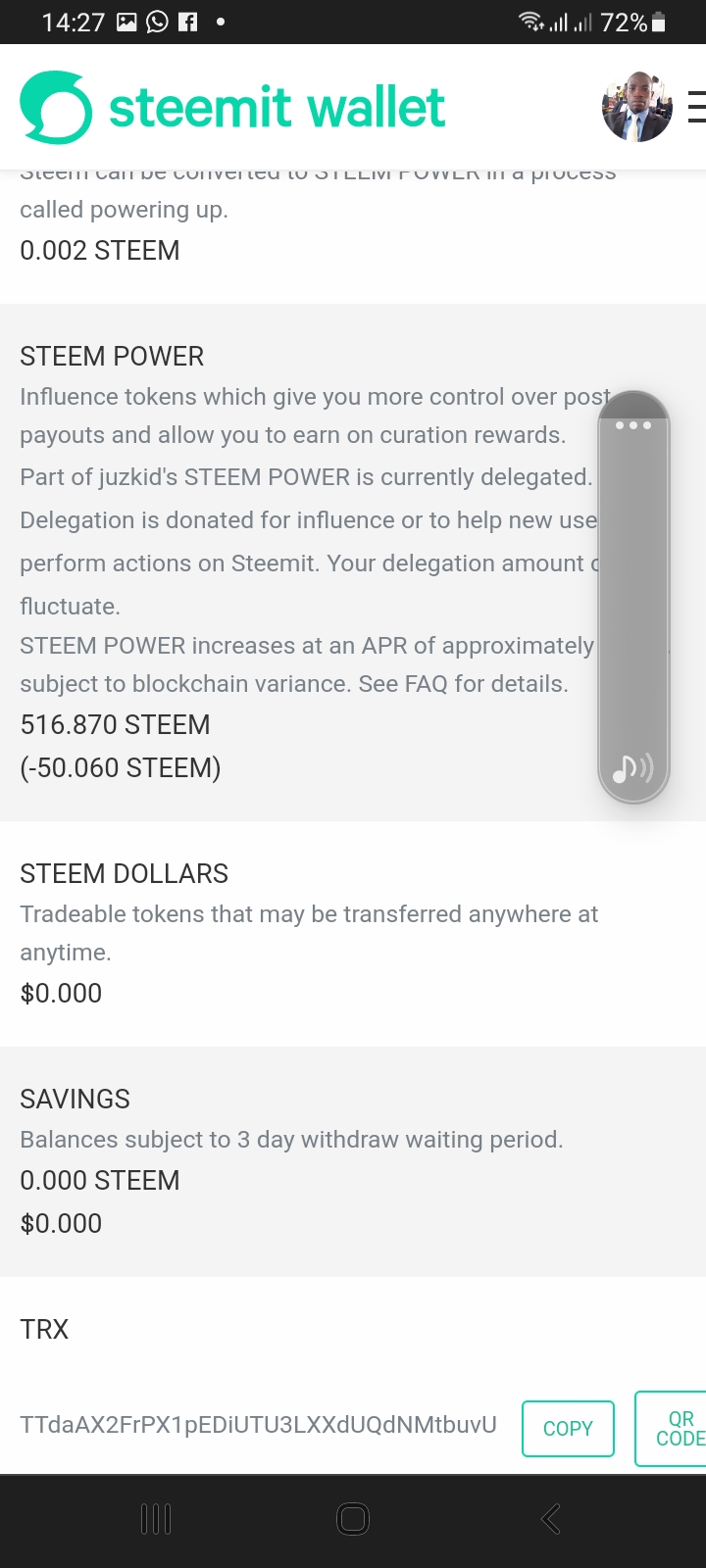Screen dimensions: 706x1568
Task: Tap the WhatsApp notification icon in status bar
Action: point(157,22)
